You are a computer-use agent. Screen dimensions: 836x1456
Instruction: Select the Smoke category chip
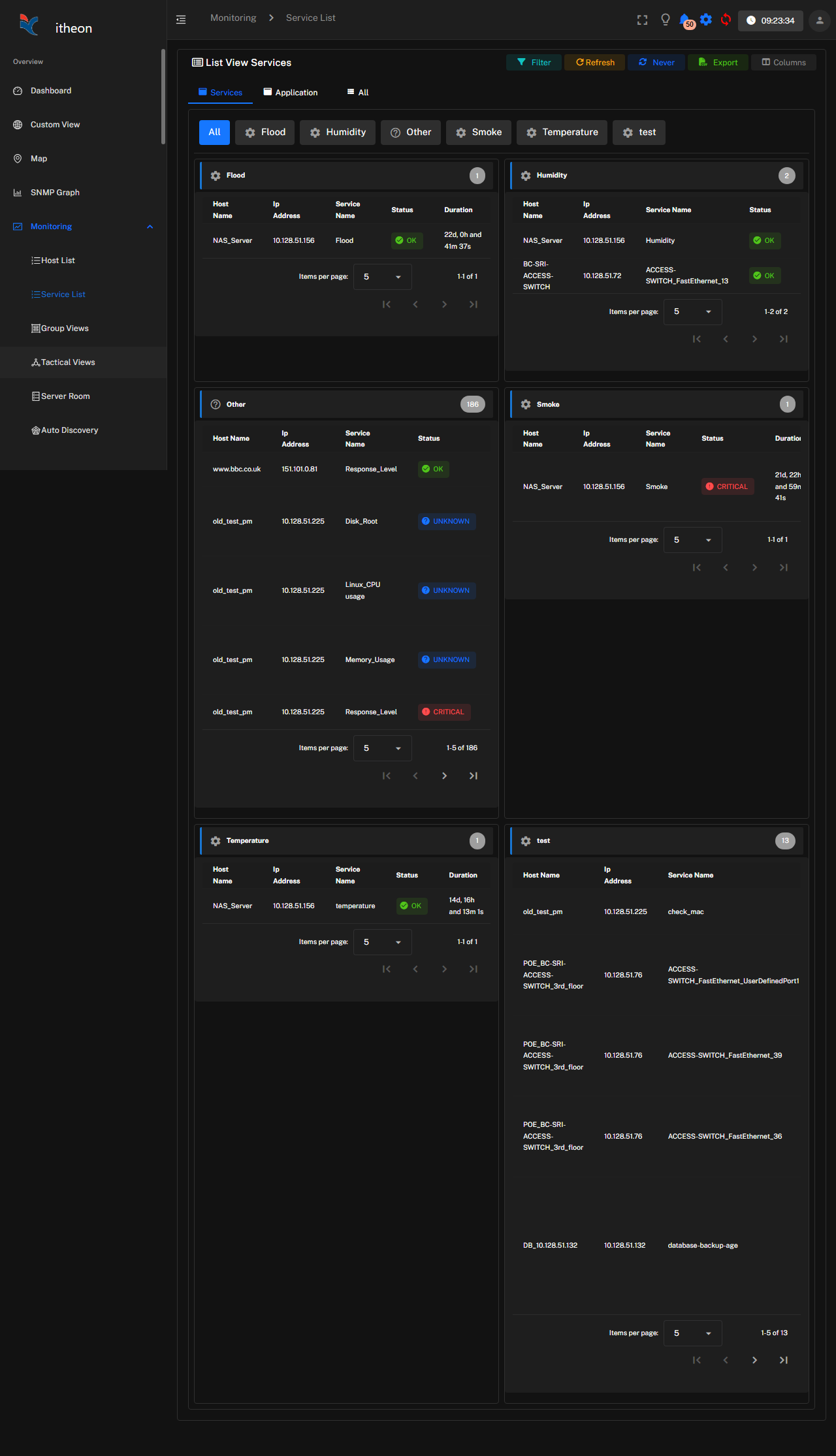click(479, 133)
